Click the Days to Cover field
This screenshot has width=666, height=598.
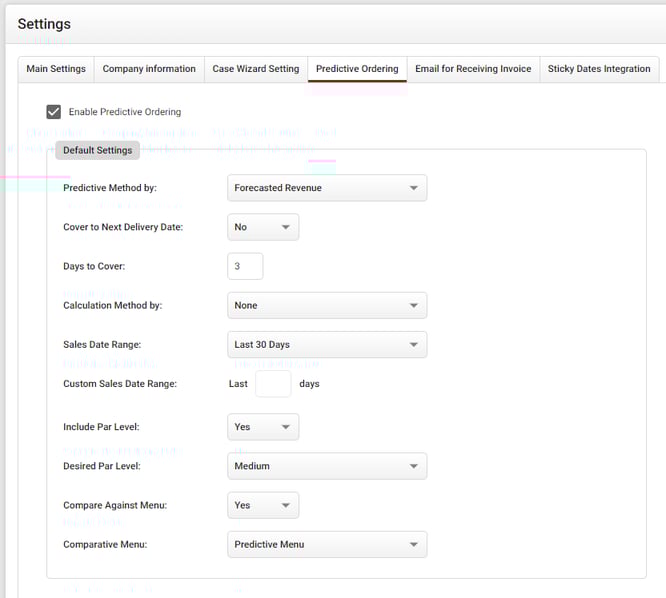pyautogui.click(x=245, y=266)
